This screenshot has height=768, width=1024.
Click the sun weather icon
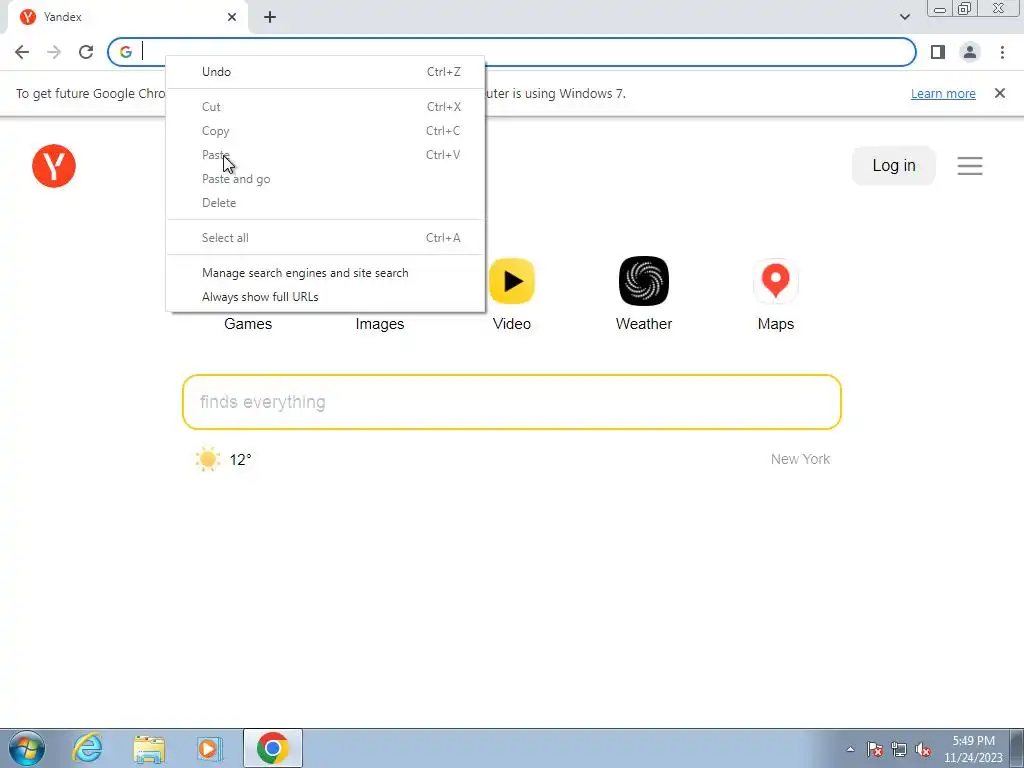208,459
